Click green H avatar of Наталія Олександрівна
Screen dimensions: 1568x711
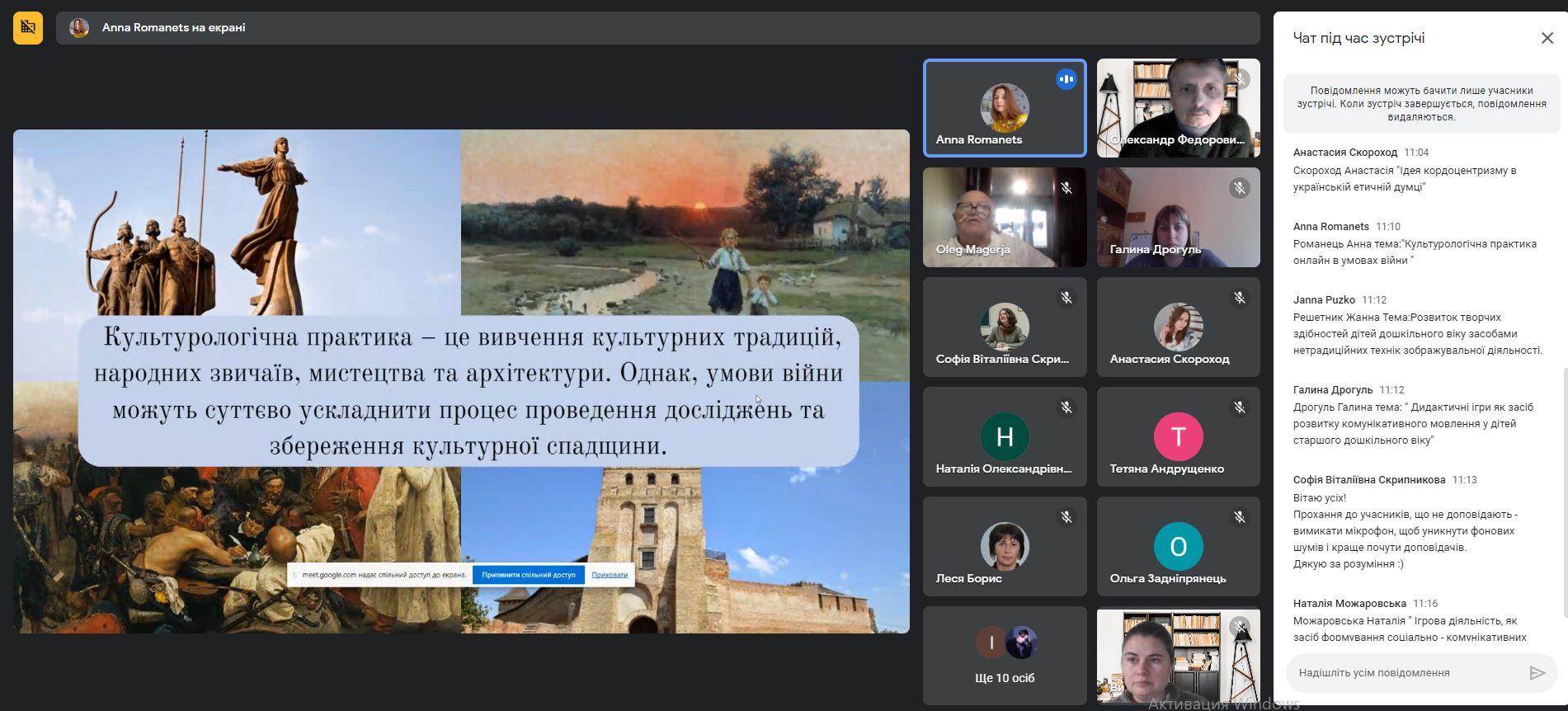(x=1004, y=436)
